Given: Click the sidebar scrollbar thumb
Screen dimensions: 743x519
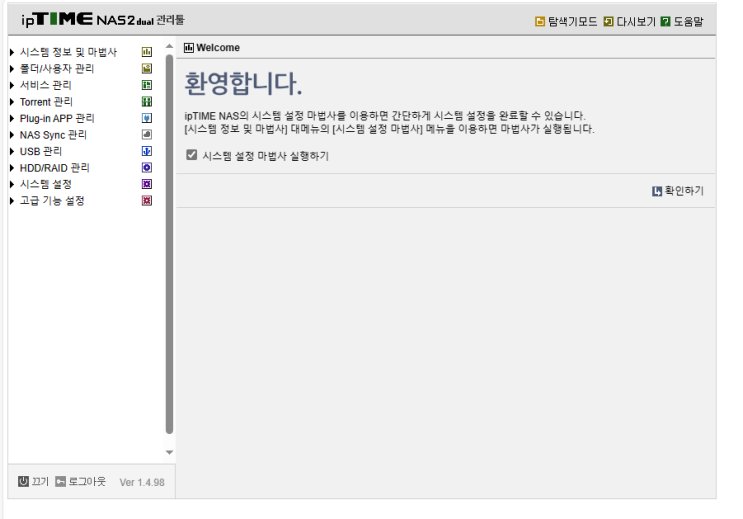Looking at the screenshot, I should pyautogui.click(x=169, y=244).
